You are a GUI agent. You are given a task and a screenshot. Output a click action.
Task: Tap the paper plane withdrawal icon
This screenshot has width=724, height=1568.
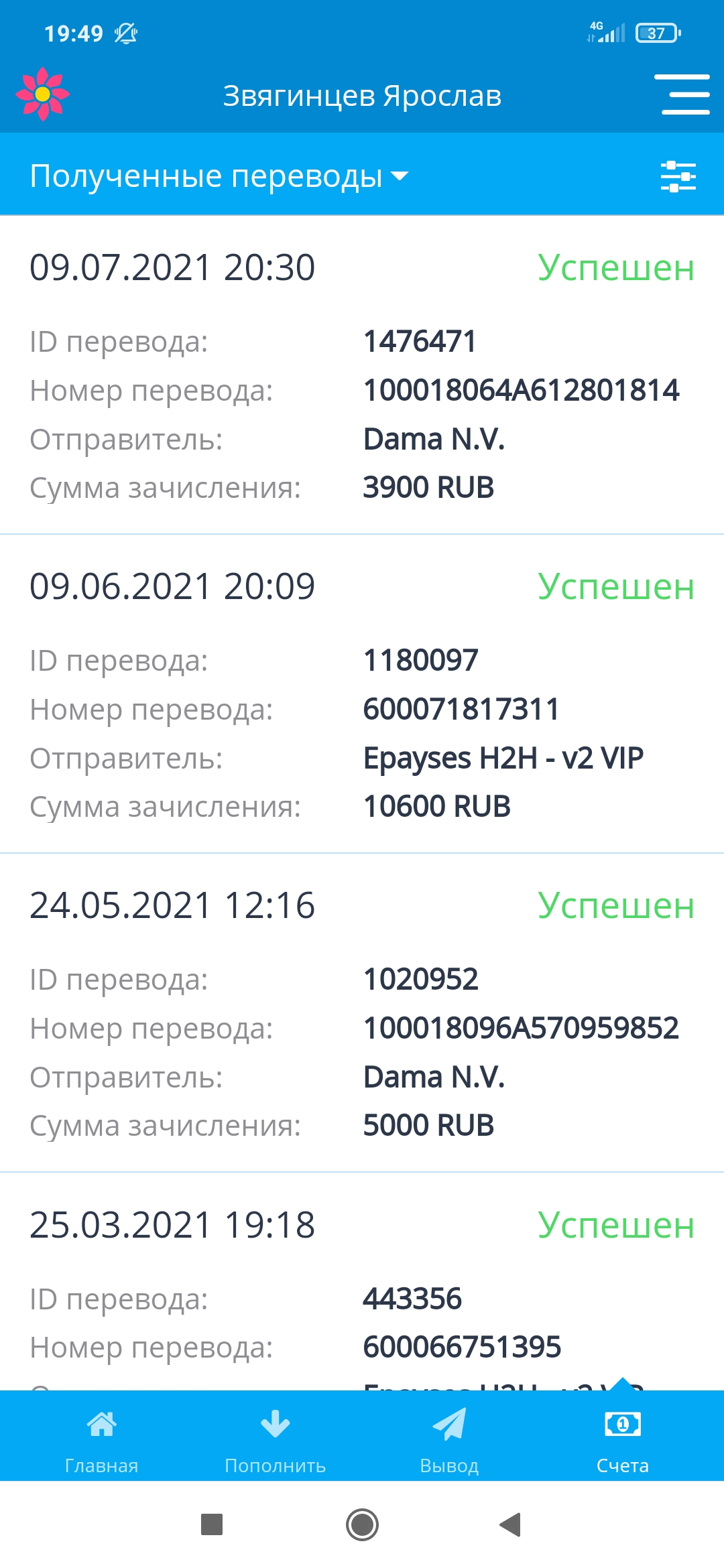pos(449,1423)
